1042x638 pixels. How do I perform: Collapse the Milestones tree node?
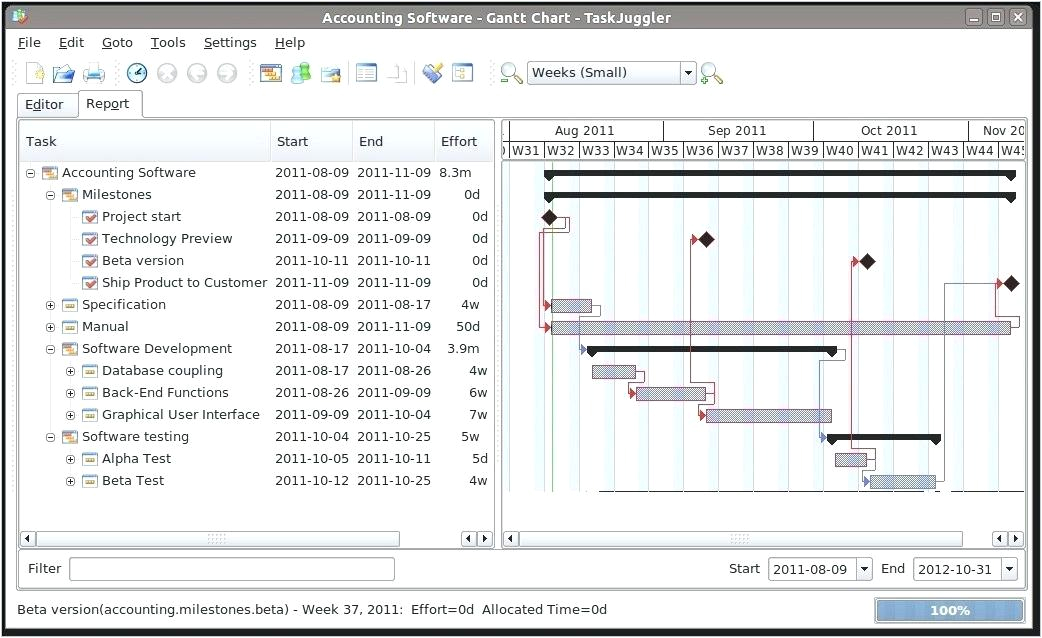50,194
